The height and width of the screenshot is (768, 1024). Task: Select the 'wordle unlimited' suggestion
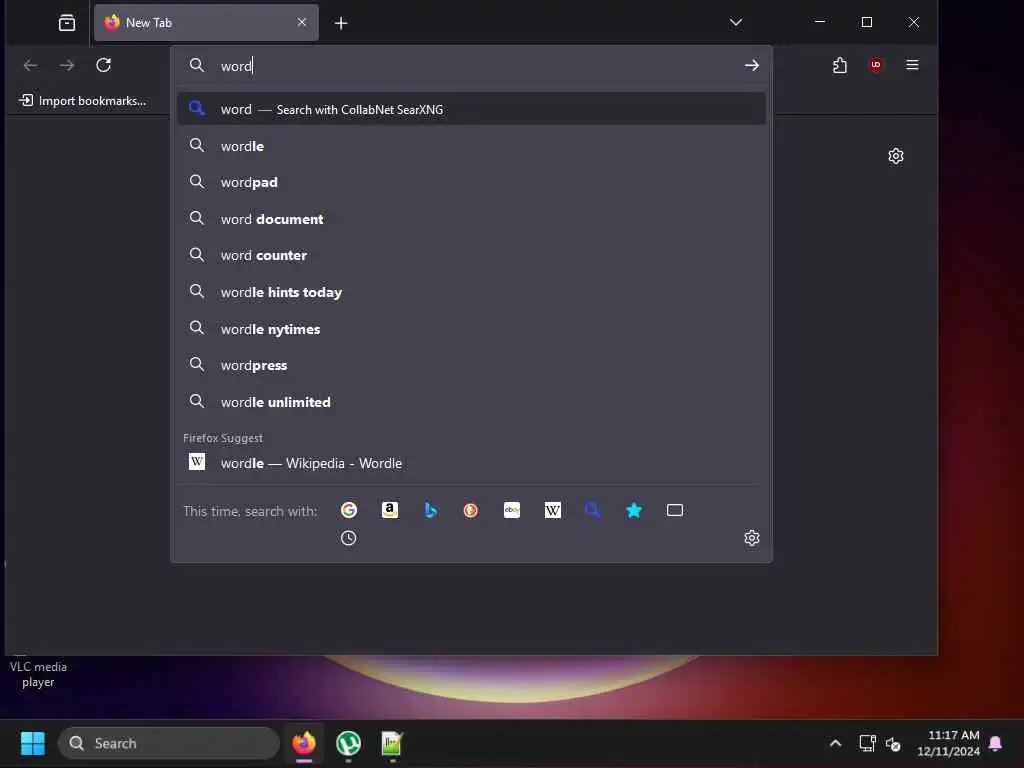(x=471, y=402)
